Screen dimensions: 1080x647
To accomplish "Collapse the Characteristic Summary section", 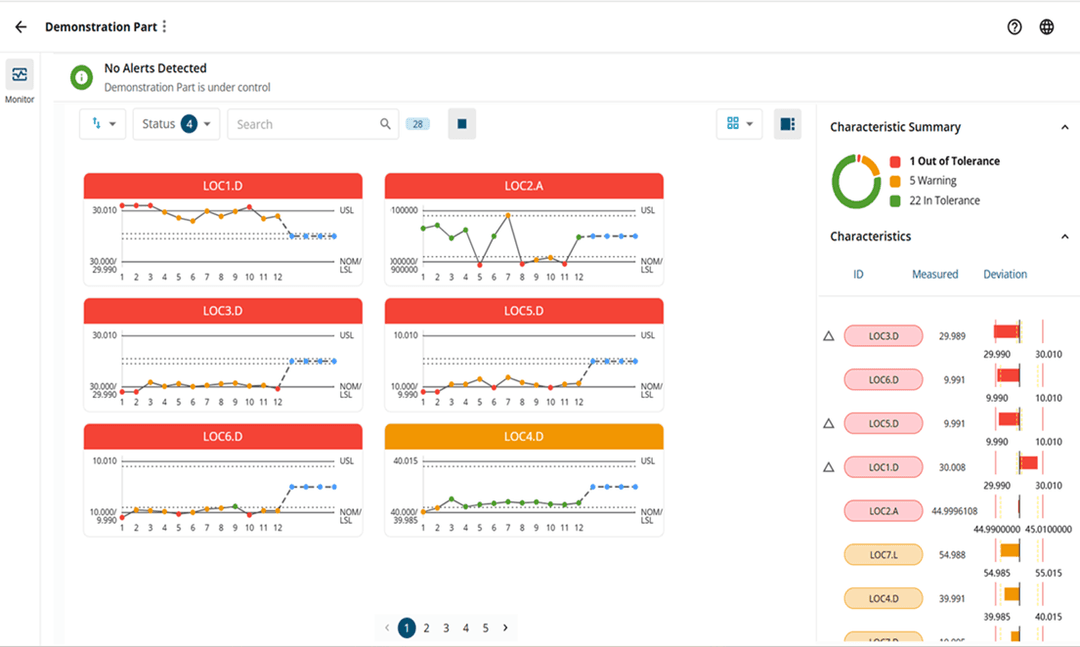I will pyautogui.click(x=1065, y=126).
